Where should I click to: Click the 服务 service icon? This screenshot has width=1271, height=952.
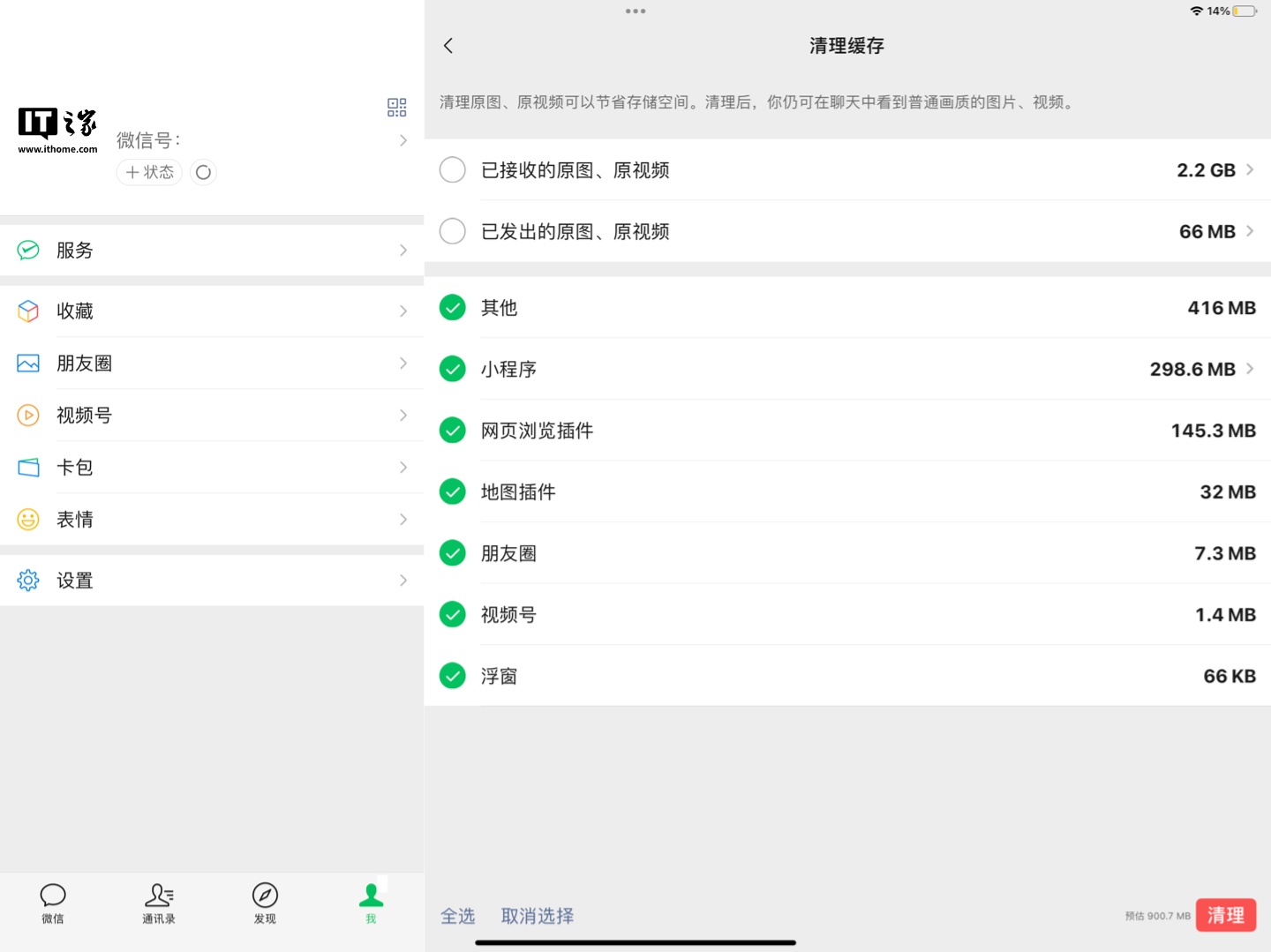(x=28, y=251)
